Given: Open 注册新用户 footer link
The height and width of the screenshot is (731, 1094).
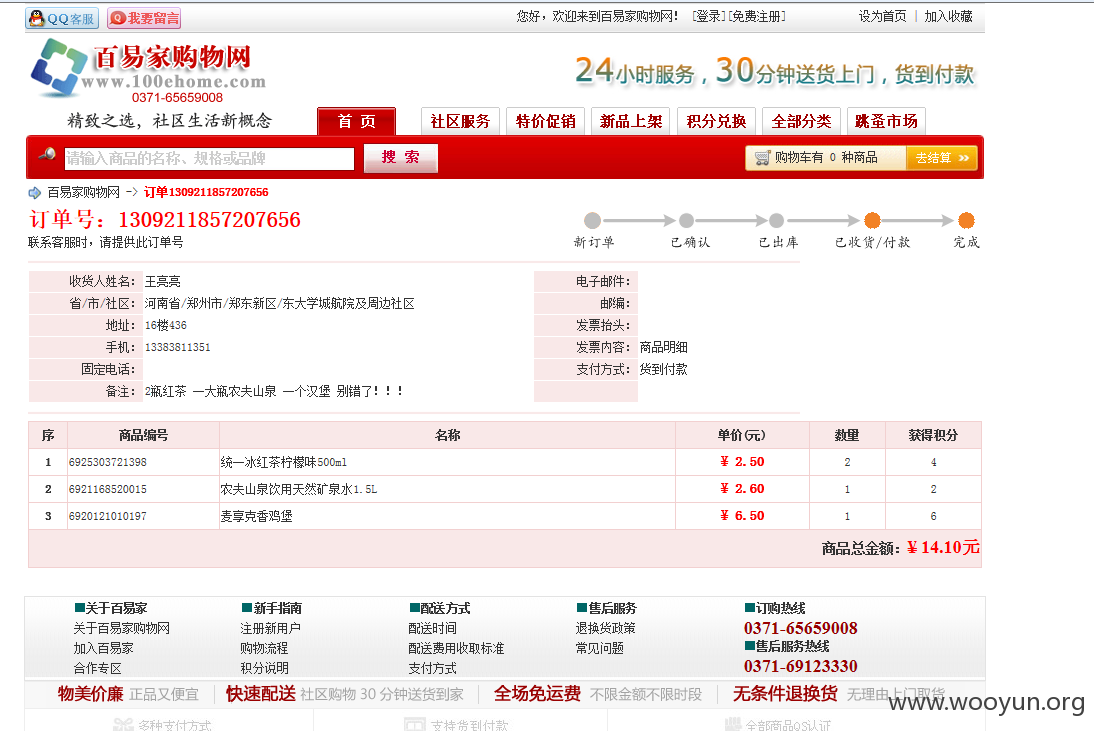Looking at the screenshot, I should coord(271,628).
